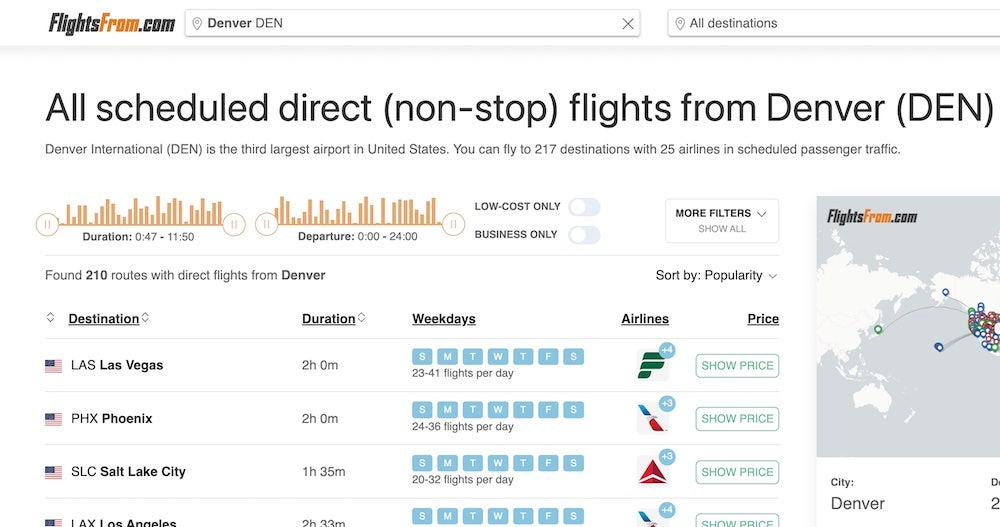Viewport: 1000px width, 527px height.
Task: Clear the Denver DEN origin field
Action: 628,24
